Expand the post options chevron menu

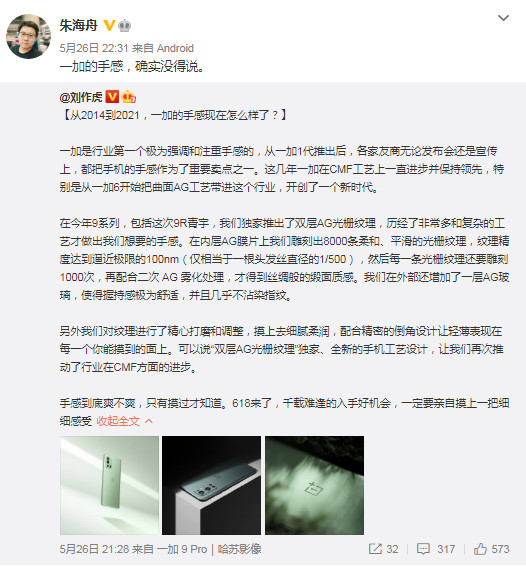click(x=503, y=18)
